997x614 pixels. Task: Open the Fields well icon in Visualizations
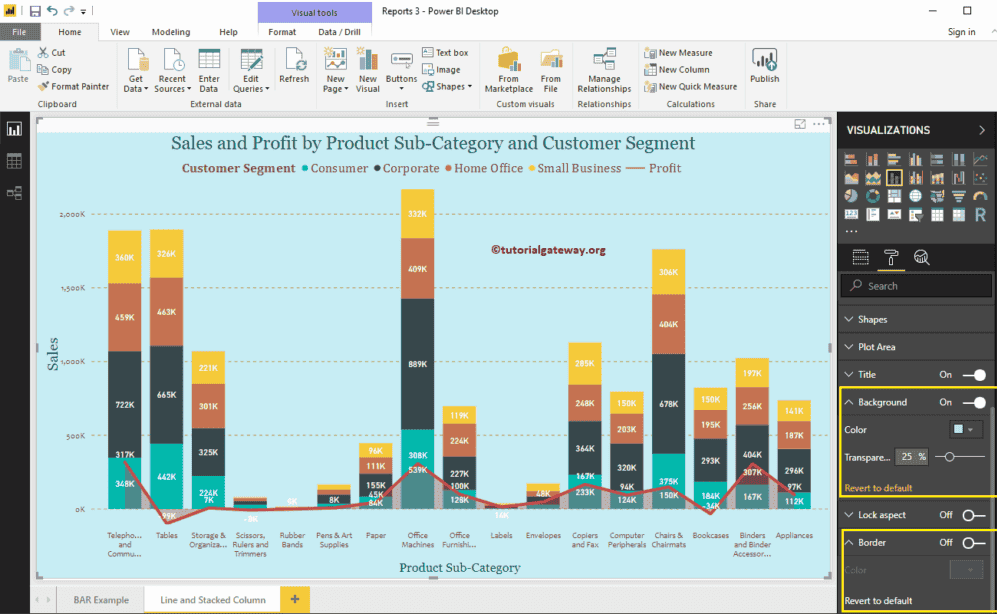coord(860,258)
